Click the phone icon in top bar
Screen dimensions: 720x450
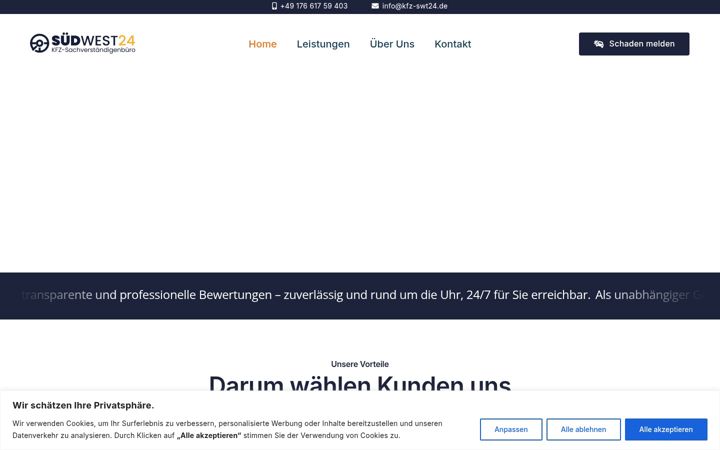tap(274, 6)
